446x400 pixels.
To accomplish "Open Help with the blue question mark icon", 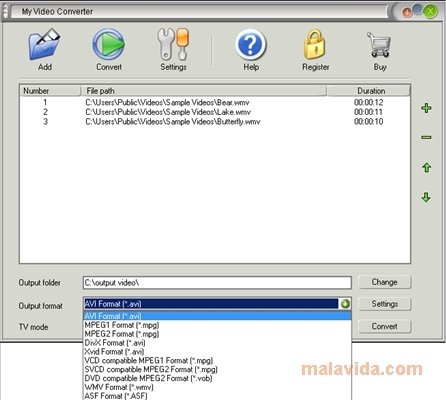I will tap(251, 44).
